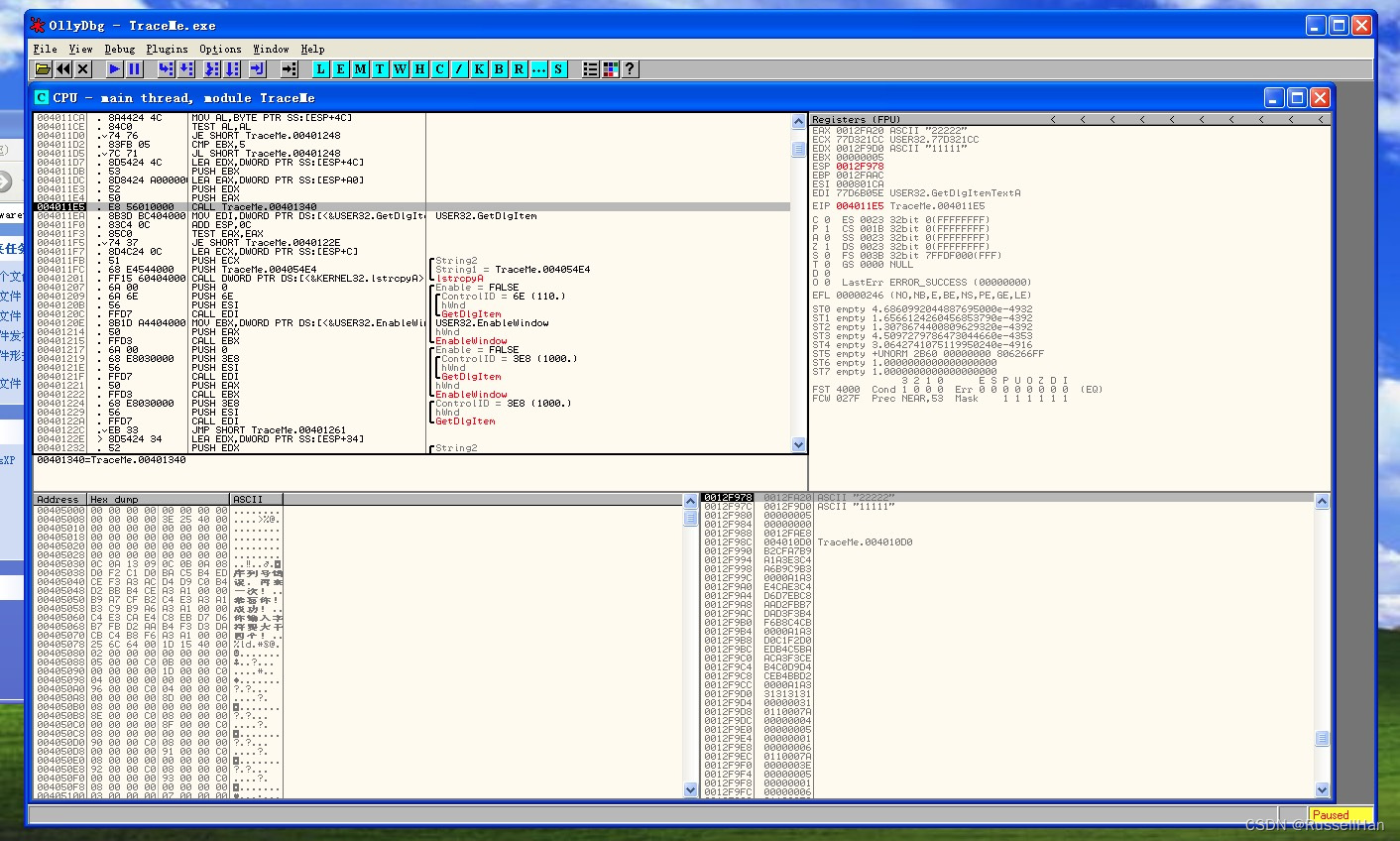Click the Trace over toolbar icon

pos(232,69)
